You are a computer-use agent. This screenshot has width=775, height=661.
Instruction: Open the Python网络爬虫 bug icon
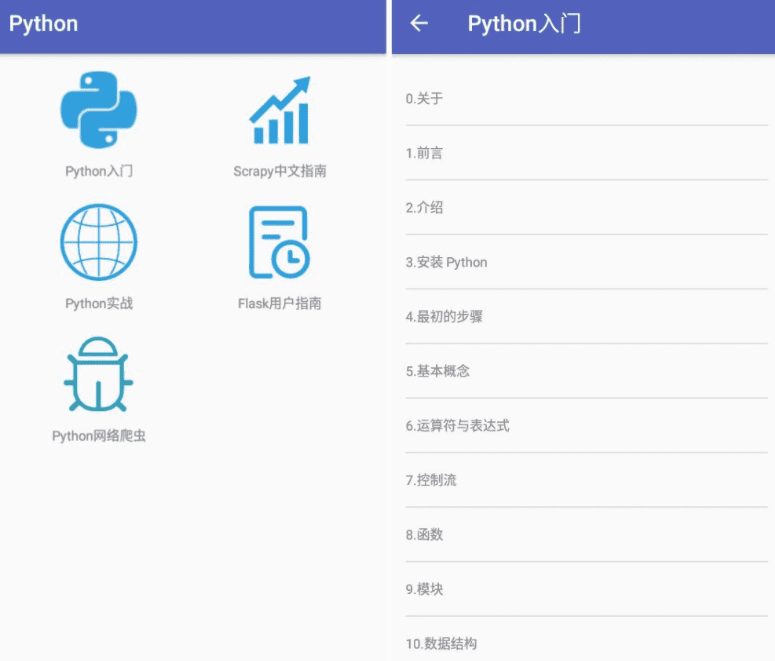(x=98, y=374)
